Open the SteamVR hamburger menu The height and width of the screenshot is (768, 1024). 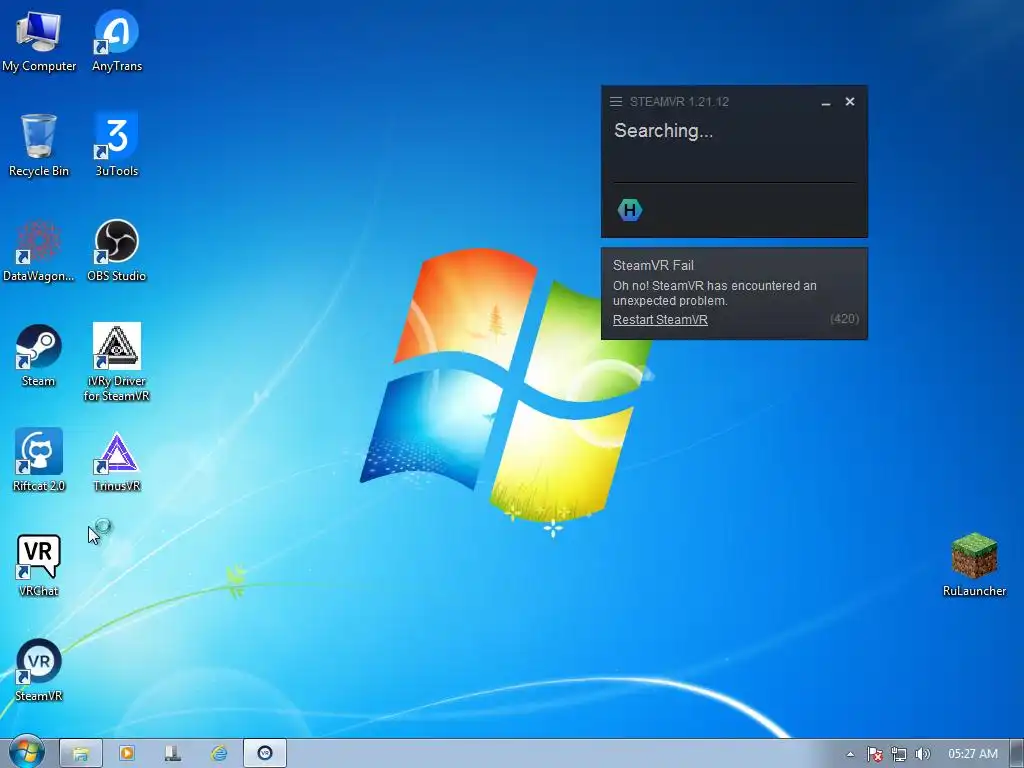click(x=616, y=102)
